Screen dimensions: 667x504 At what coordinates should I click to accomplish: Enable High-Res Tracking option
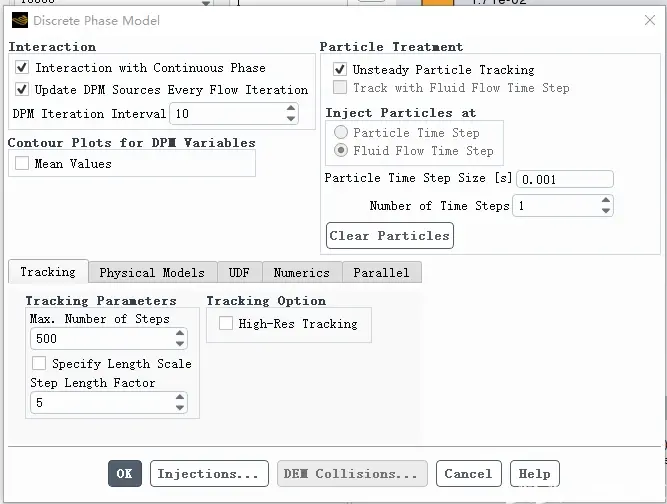[225, 323]
